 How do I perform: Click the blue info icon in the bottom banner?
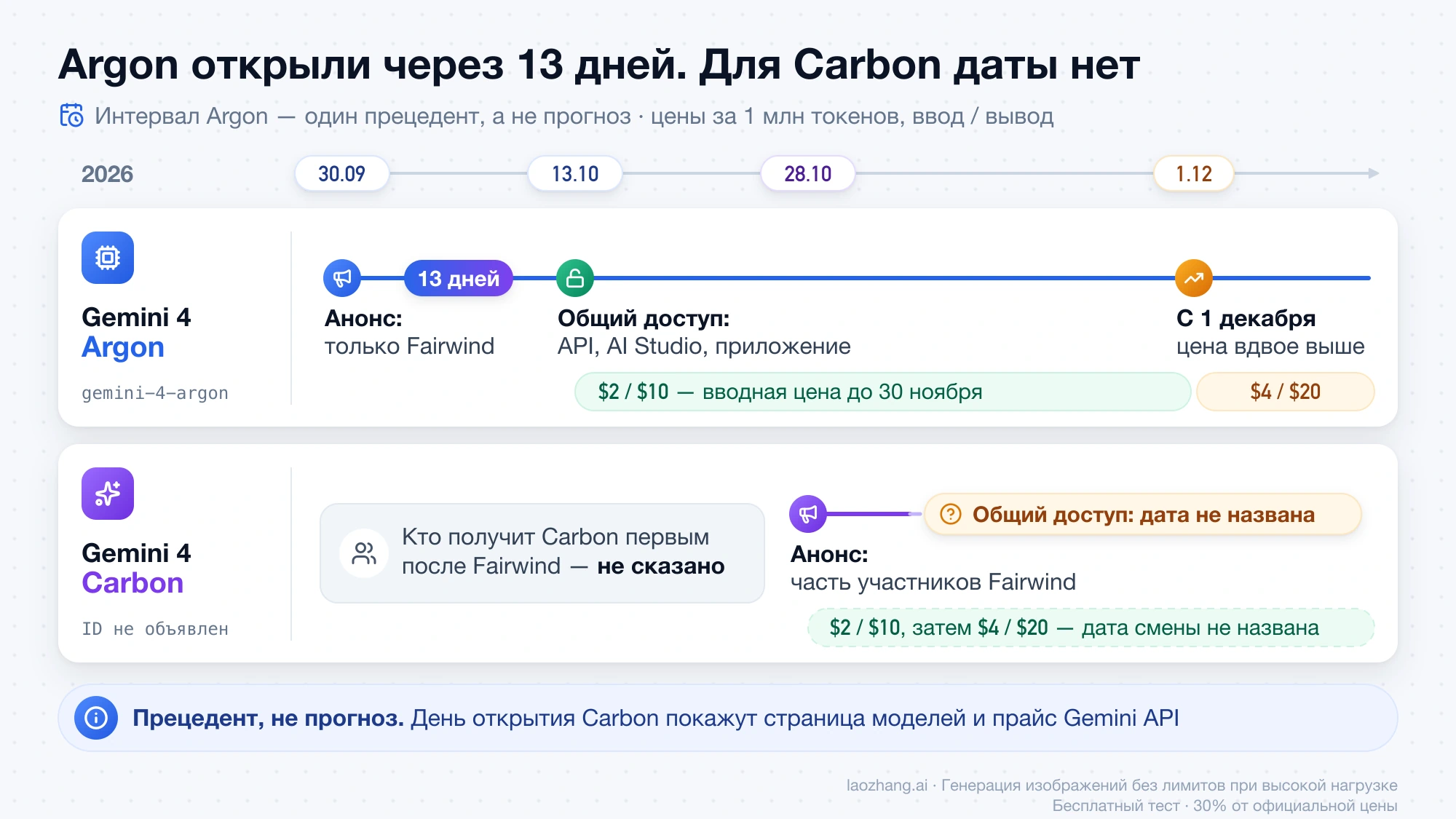pos(96,718)
